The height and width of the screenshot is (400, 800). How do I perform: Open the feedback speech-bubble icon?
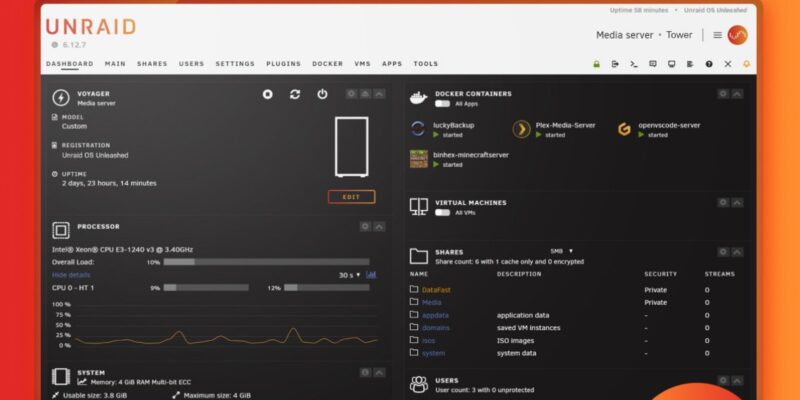point(653,64)
